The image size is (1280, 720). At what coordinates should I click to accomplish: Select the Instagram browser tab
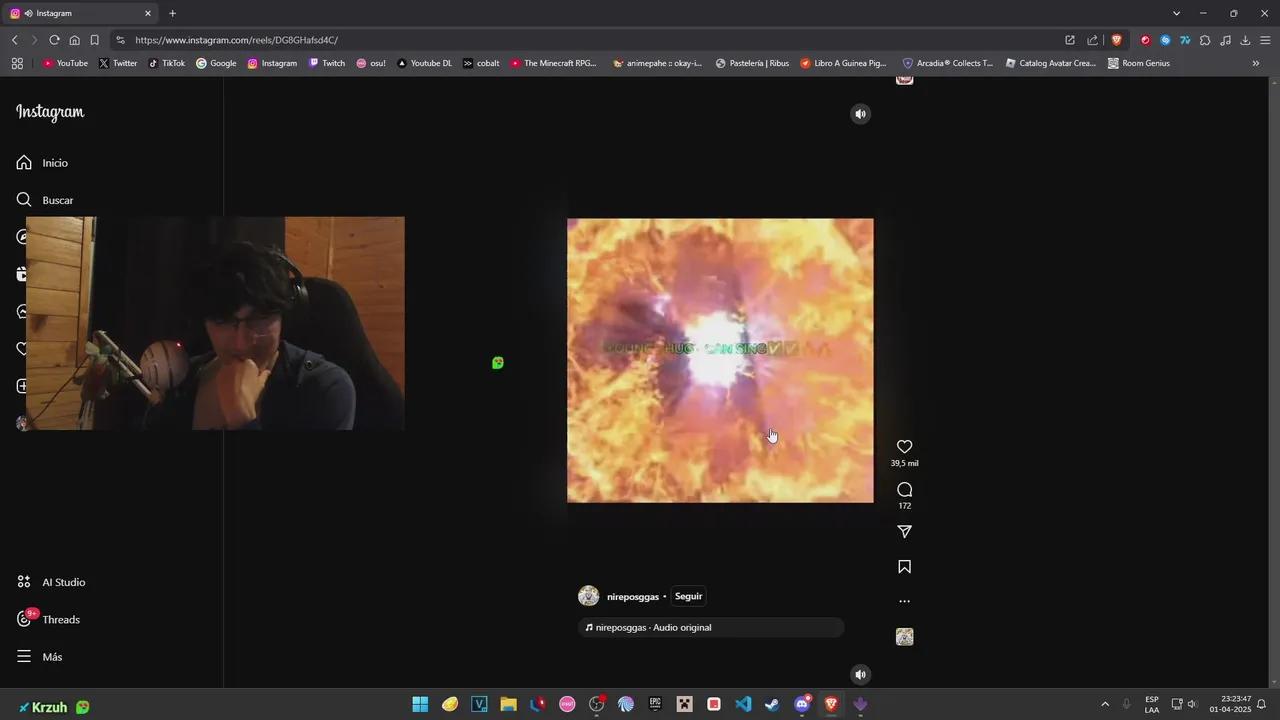click(80, 13)
